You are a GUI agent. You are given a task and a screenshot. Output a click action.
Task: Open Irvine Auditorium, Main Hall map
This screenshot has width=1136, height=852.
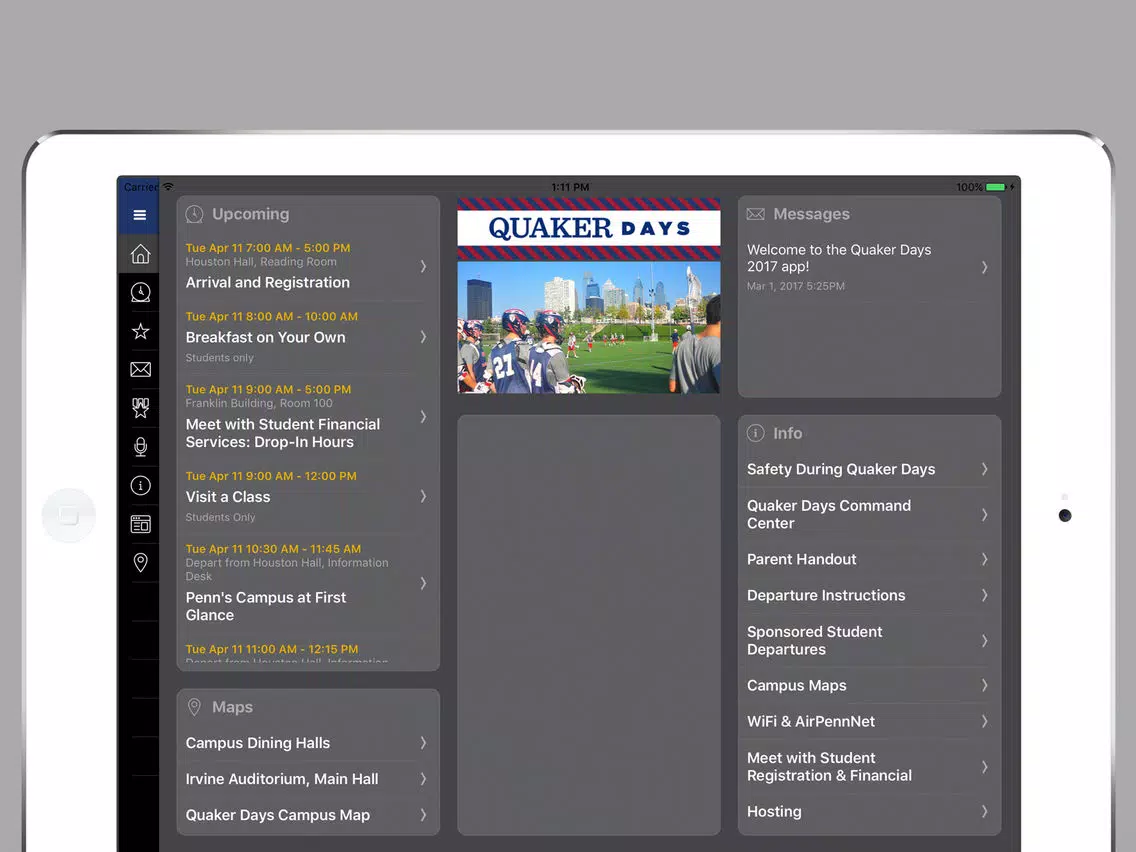click(308, 779)
